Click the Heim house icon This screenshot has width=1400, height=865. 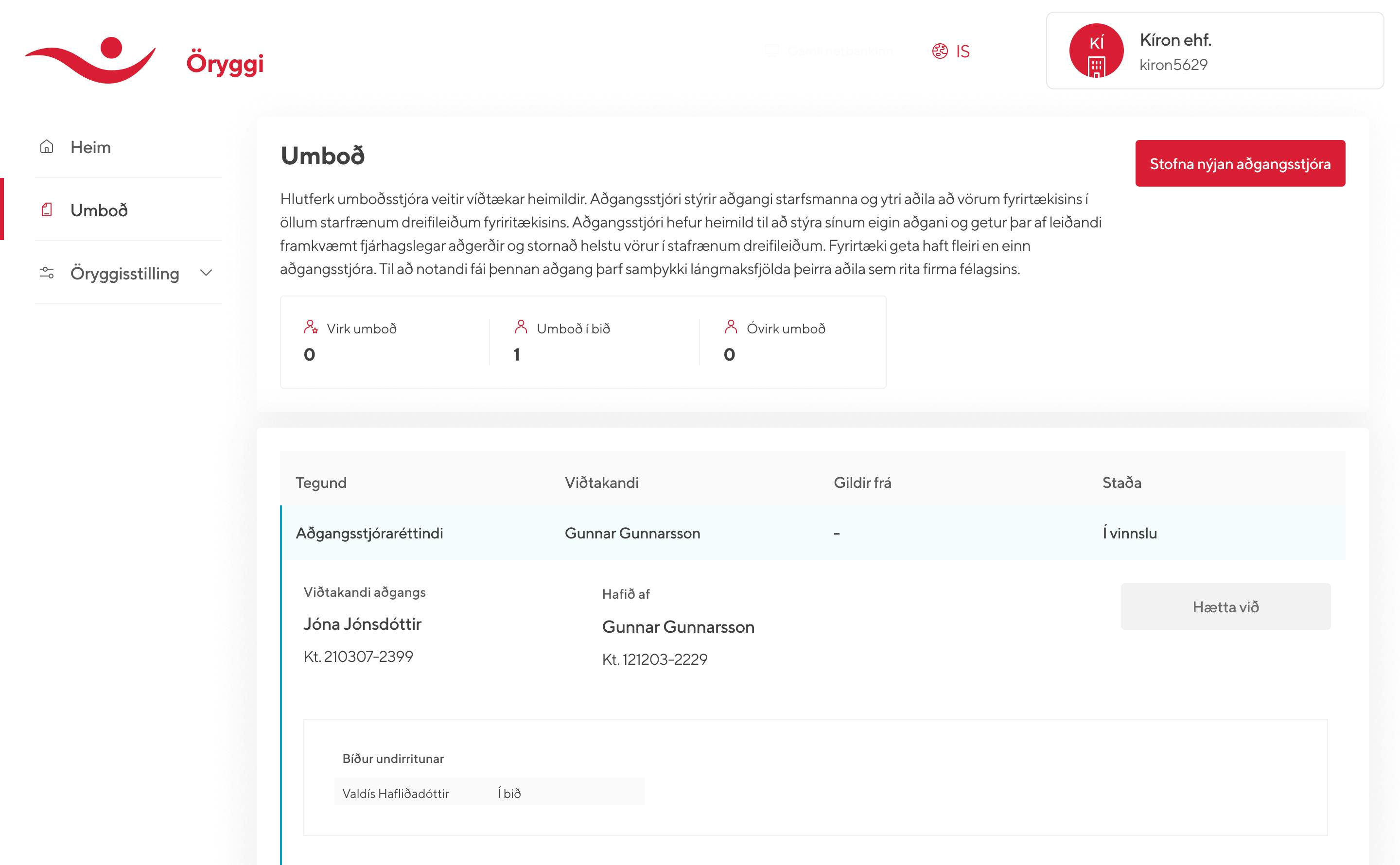[47, 147]
